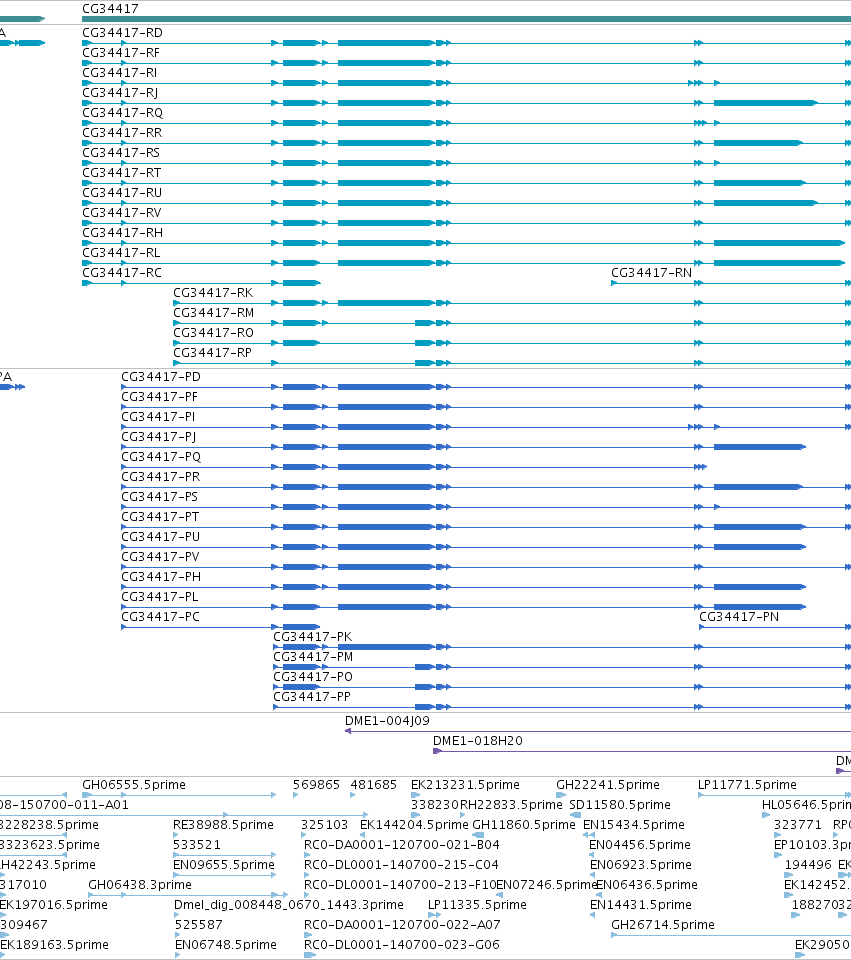Click transcript label CG34417-RF
Viewport: 851px width, 960px height.
(121, 53)
